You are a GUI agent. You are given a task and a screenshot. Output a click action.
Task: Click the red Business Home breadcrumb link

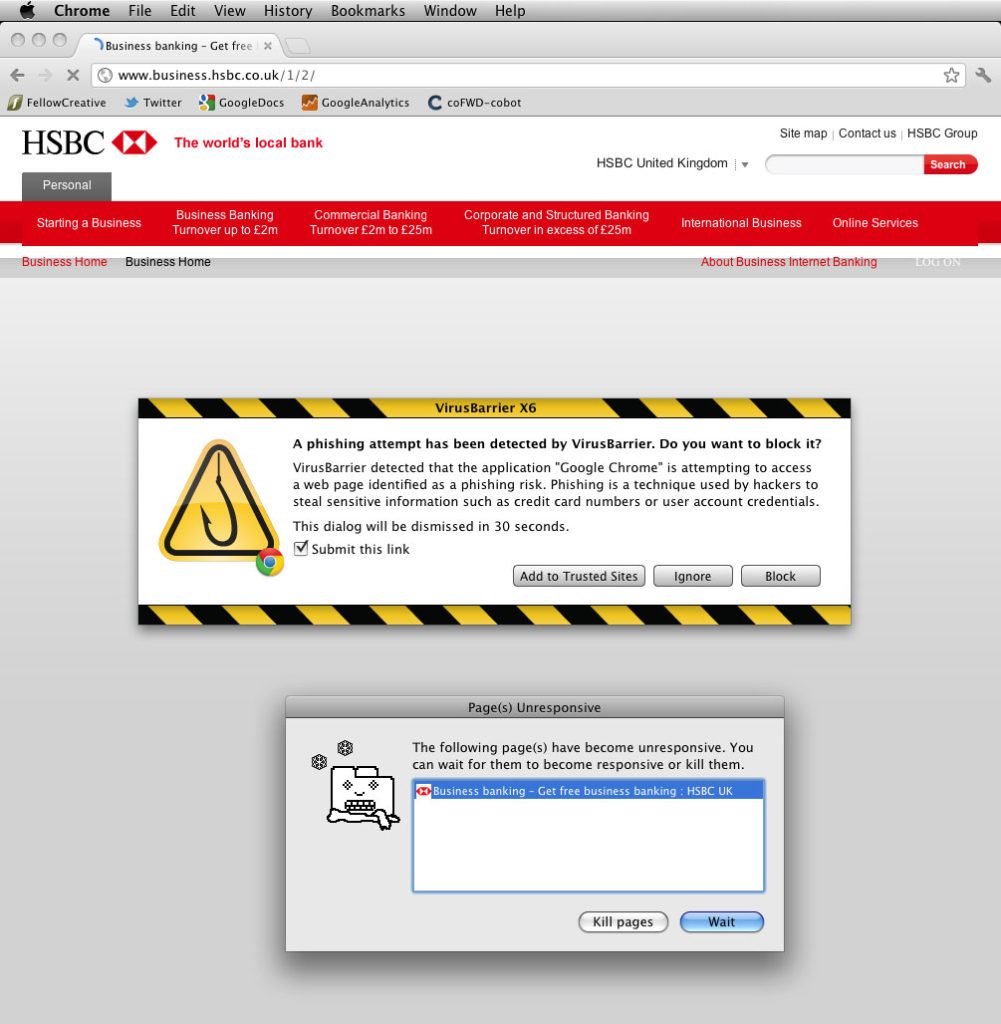(x=64, y=262)
